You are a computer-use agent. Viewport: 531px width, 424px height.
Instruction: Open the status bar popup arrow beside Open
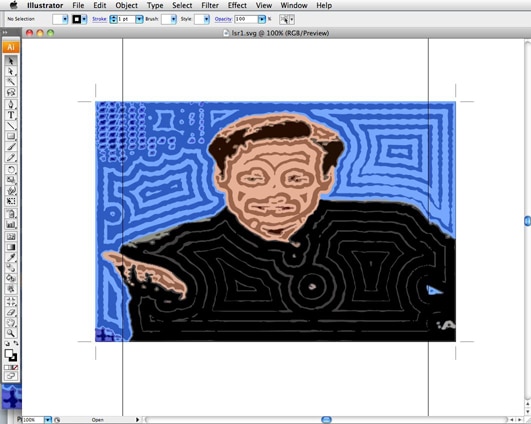137,420
